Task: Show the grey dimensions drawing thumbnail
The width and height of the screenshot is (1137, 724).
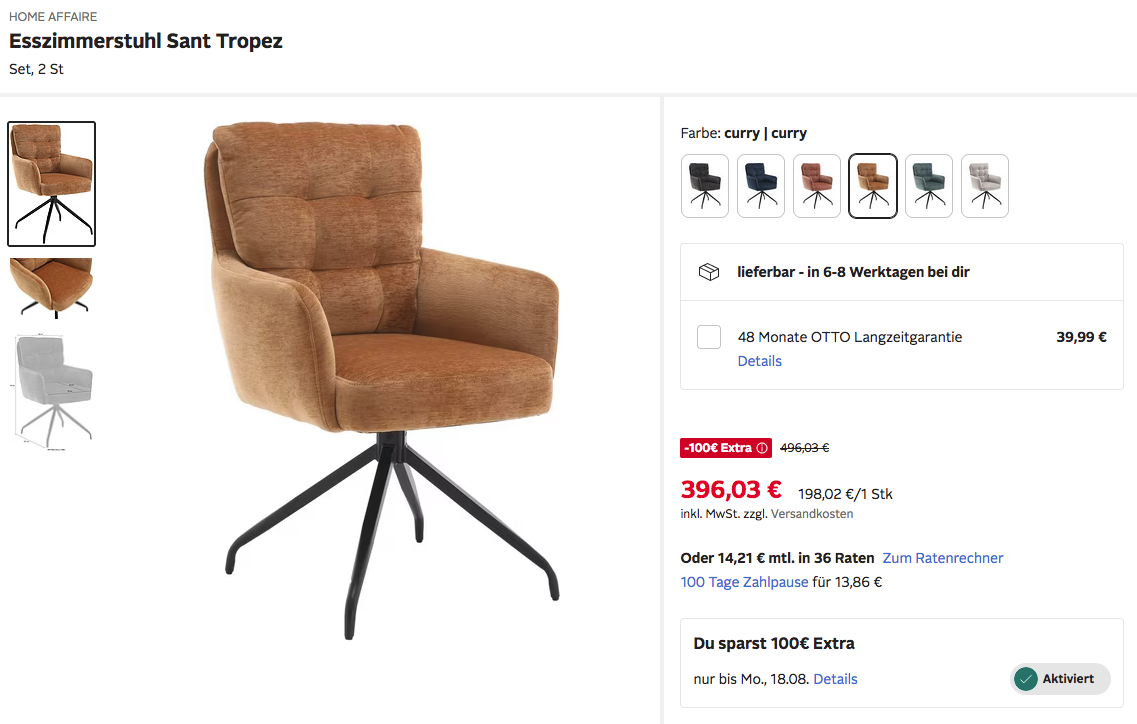Action: 51,392
